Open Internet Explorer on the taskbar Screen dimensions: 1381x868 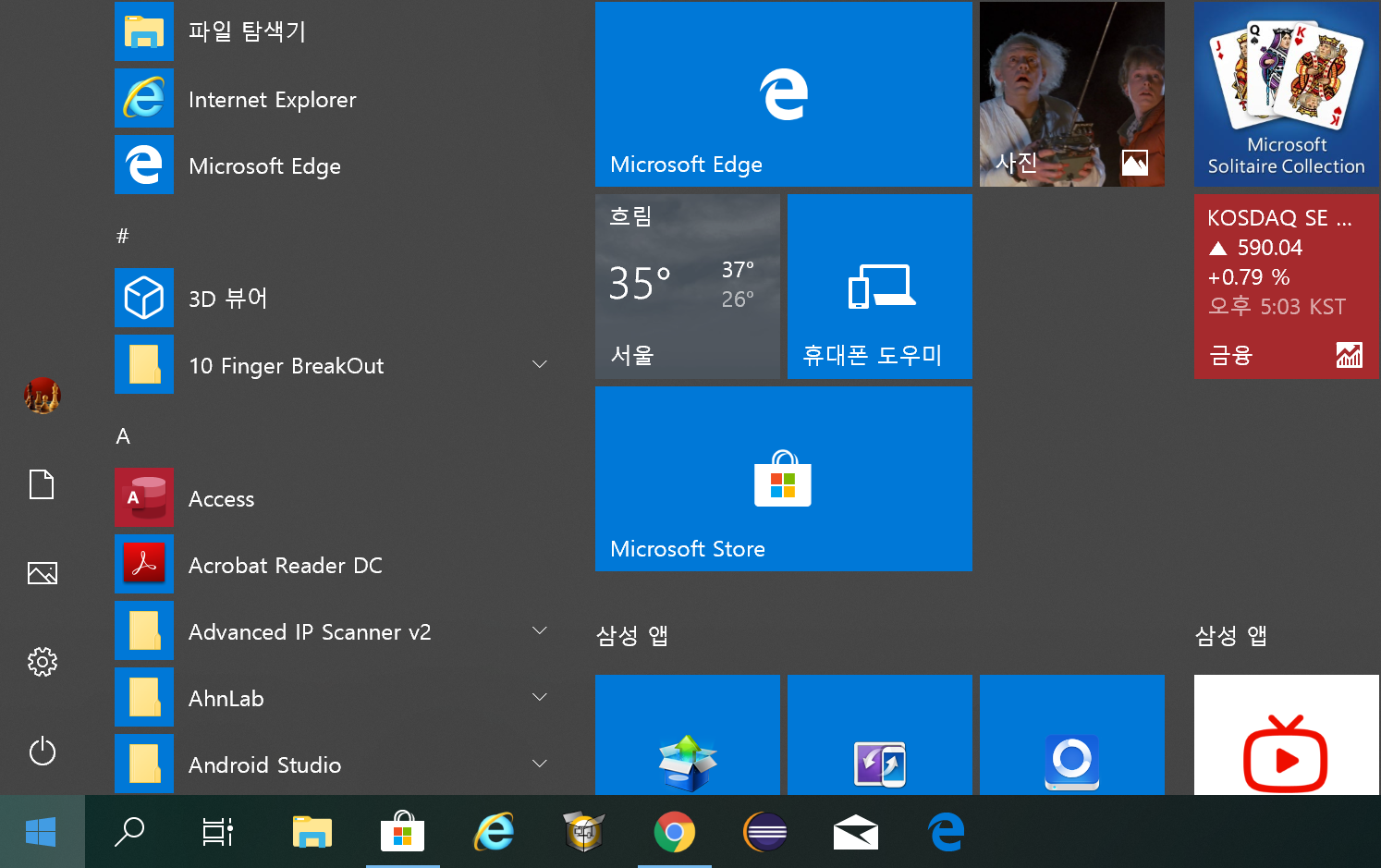[494, 832]
